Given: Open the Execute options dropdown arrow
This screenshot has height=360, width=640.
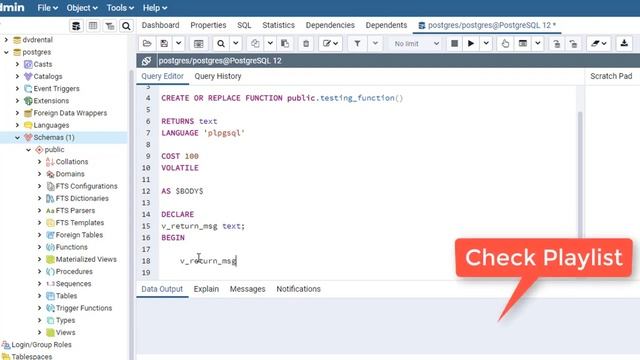Looking at the screenshot, I should pyautogui.click(x=486, y=43).
